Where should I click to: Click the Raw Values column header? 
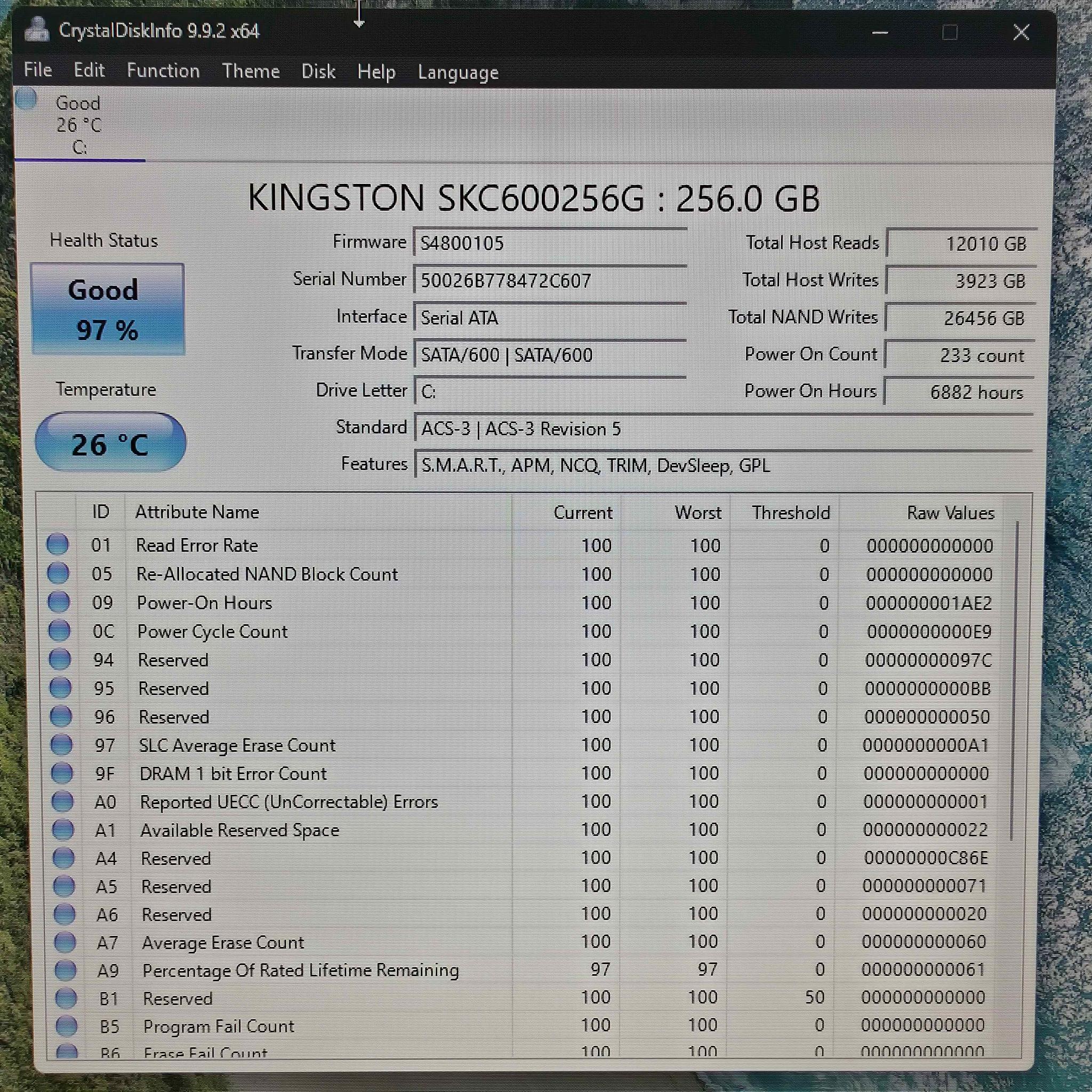coord(951,512)
